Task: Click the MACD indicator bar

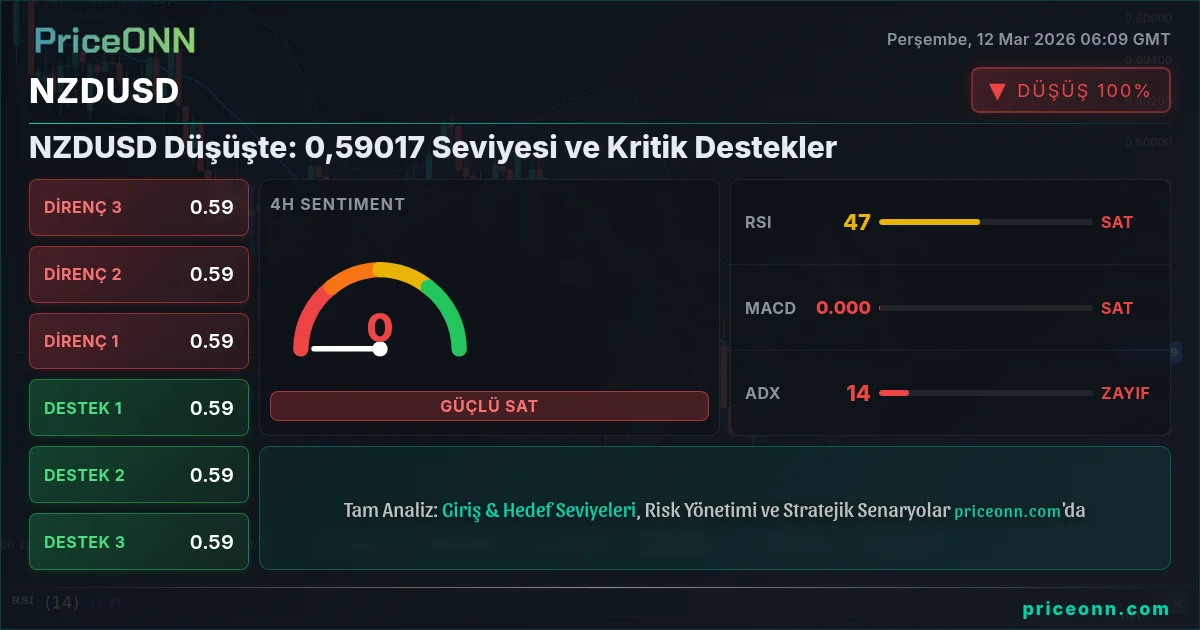Action: click(x=985, y=308)
